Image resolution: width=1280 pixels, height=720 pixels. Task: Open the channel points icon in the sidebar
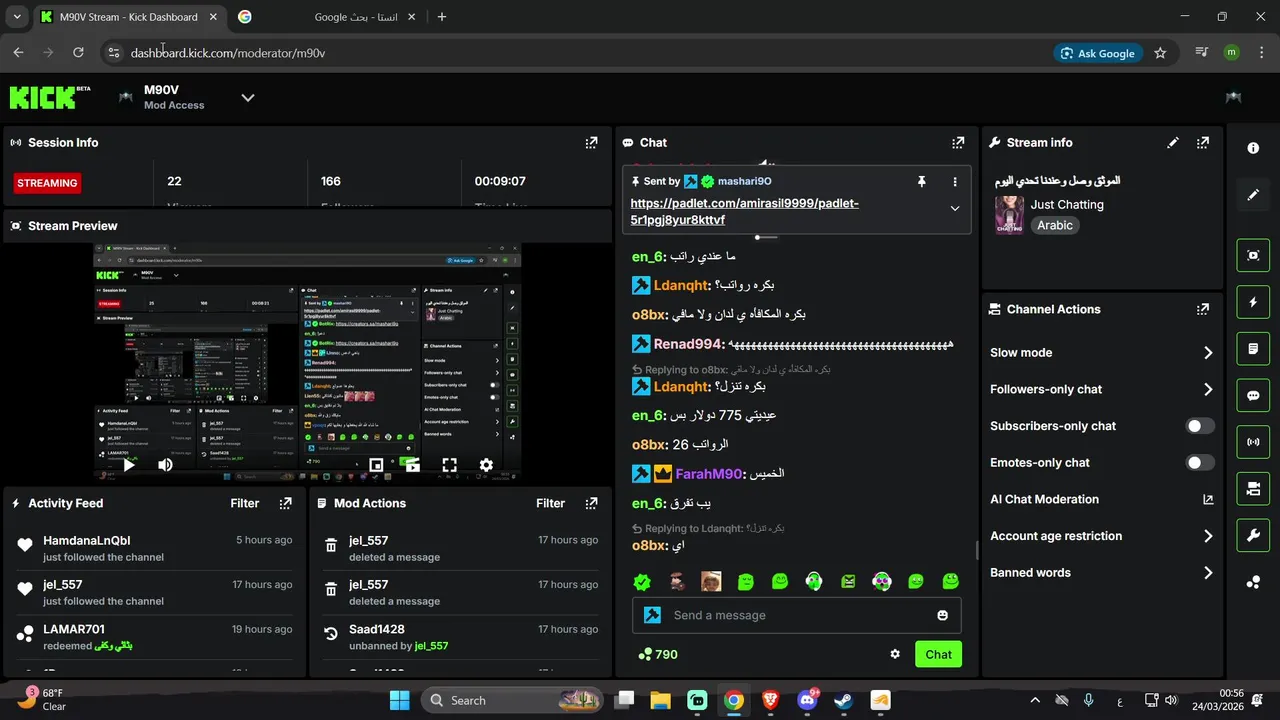1253,583
